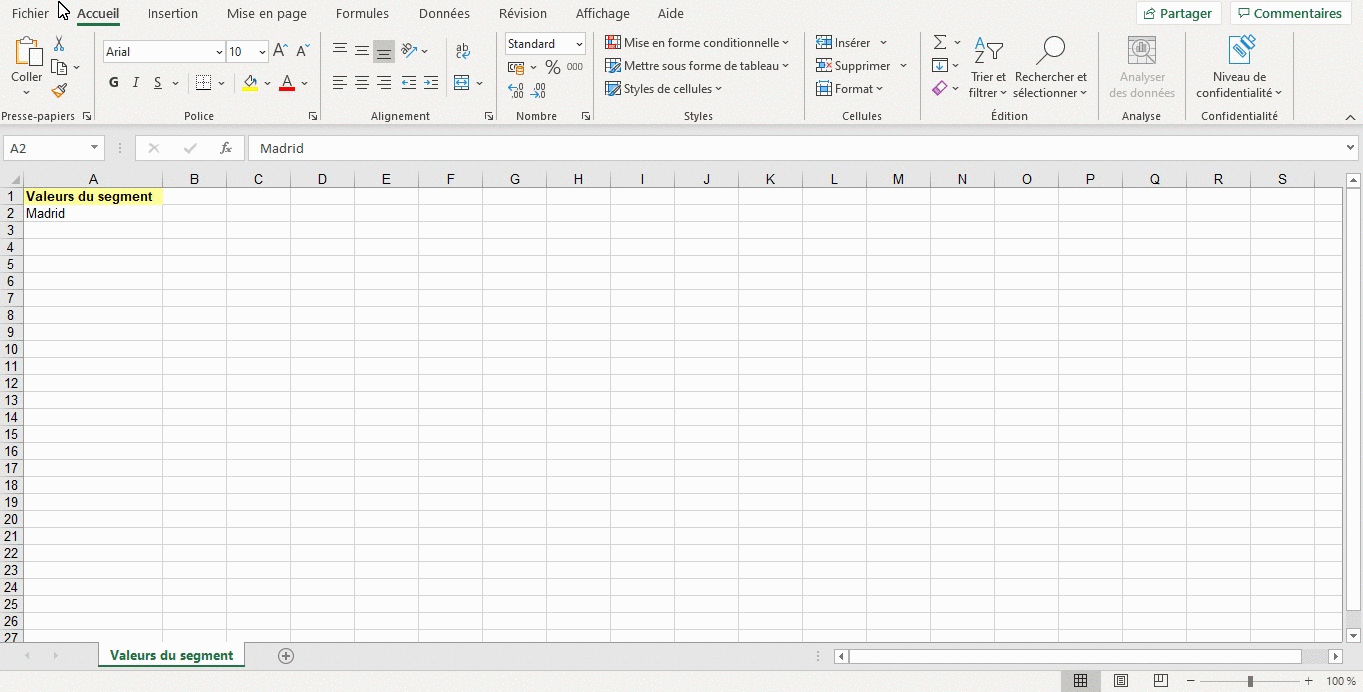Image resolution: width=1363 pixels, height=692 pixels.
Task: Click Niveau de confidentialité button
Action: 1240,68
